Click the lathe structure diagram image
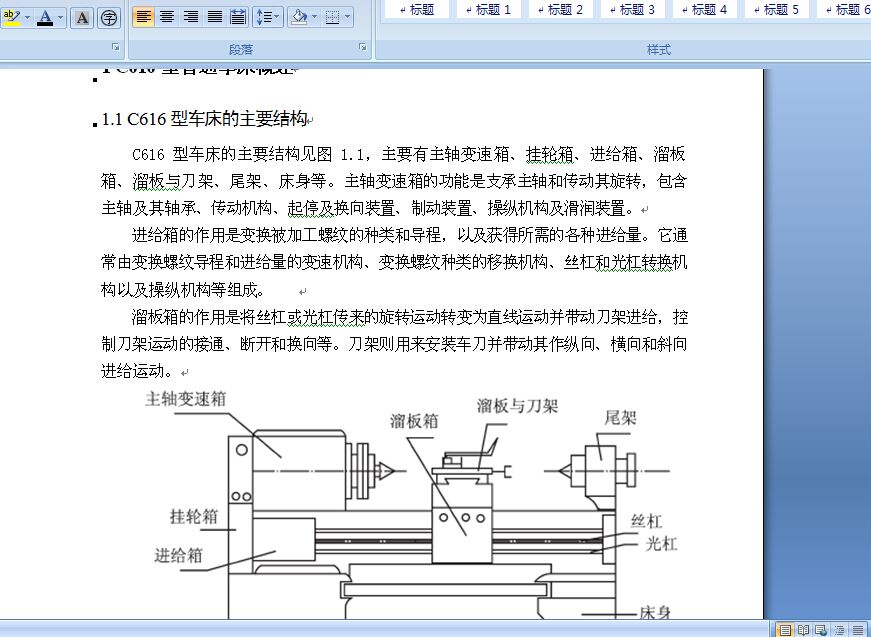This screenshot has height=637, width=871. [414, 504]
